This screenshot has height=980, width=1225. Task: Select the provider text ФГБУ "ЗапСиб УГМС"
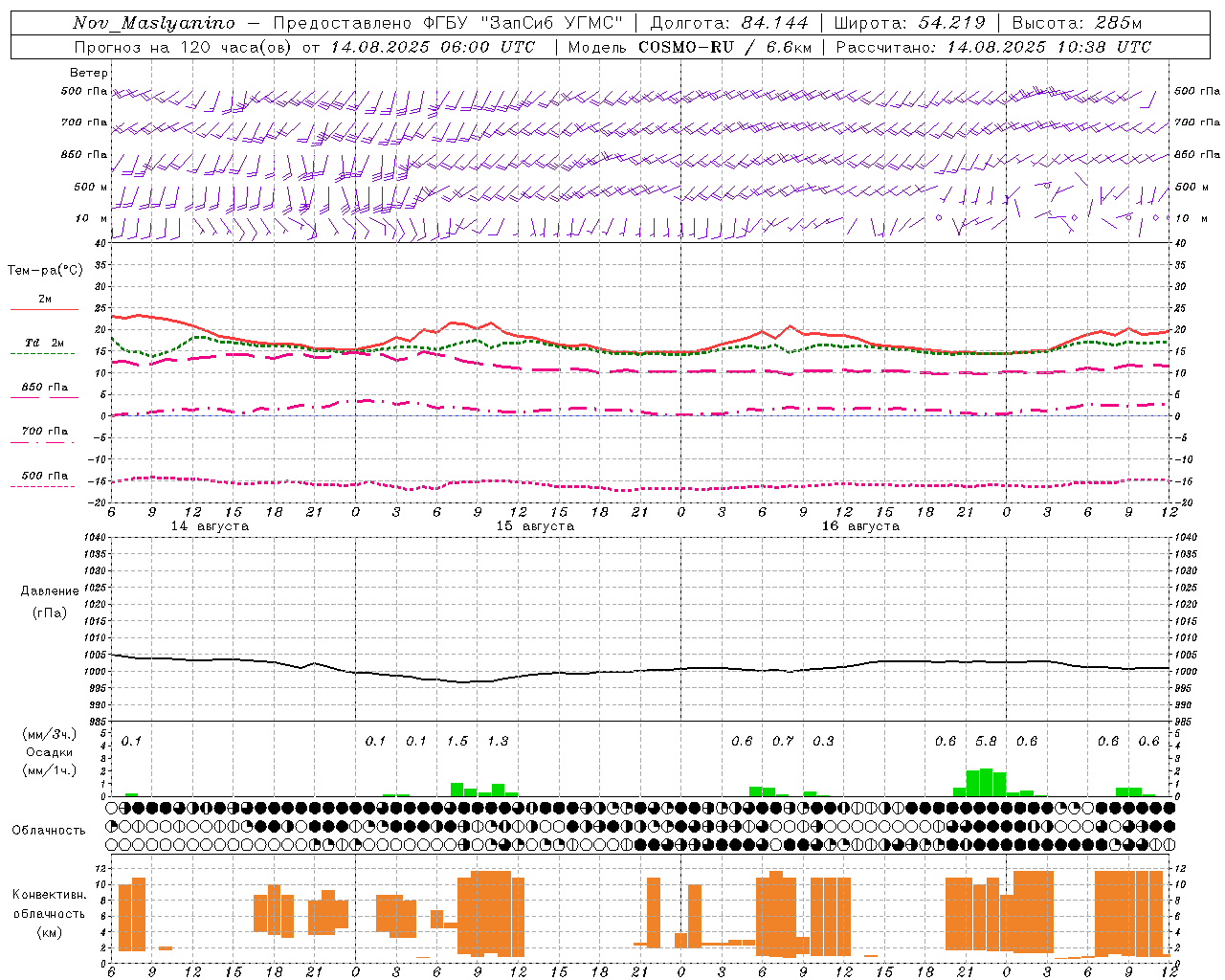coord(524,23)
